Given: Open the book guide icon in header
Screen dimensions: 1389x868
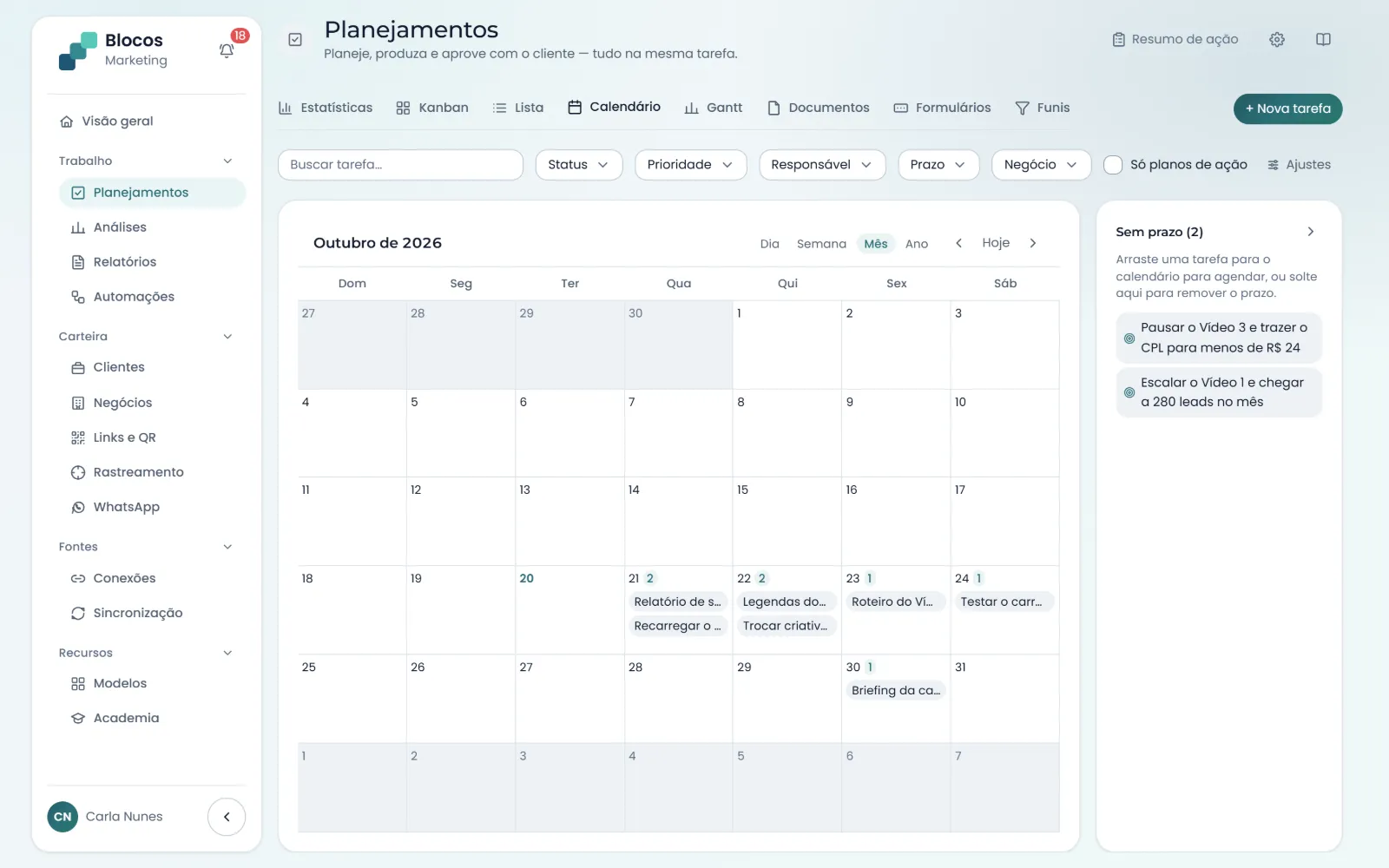Looking at the screenshot, I should [1323, 39].
